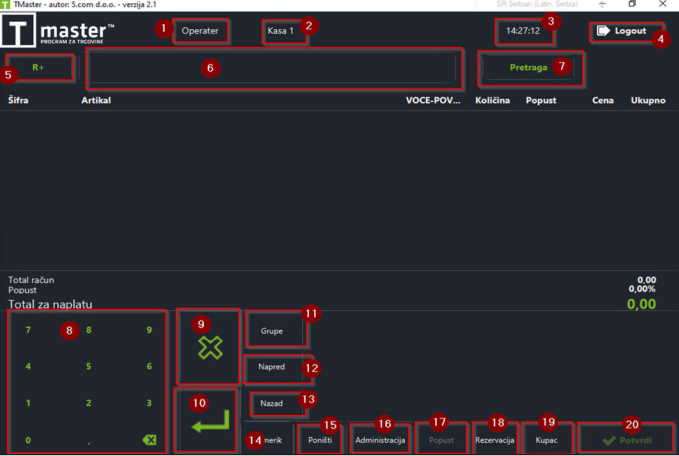Viewport: 679px width, 456px height.
Task: Click the keypad backspace icon
Action: 149,440
